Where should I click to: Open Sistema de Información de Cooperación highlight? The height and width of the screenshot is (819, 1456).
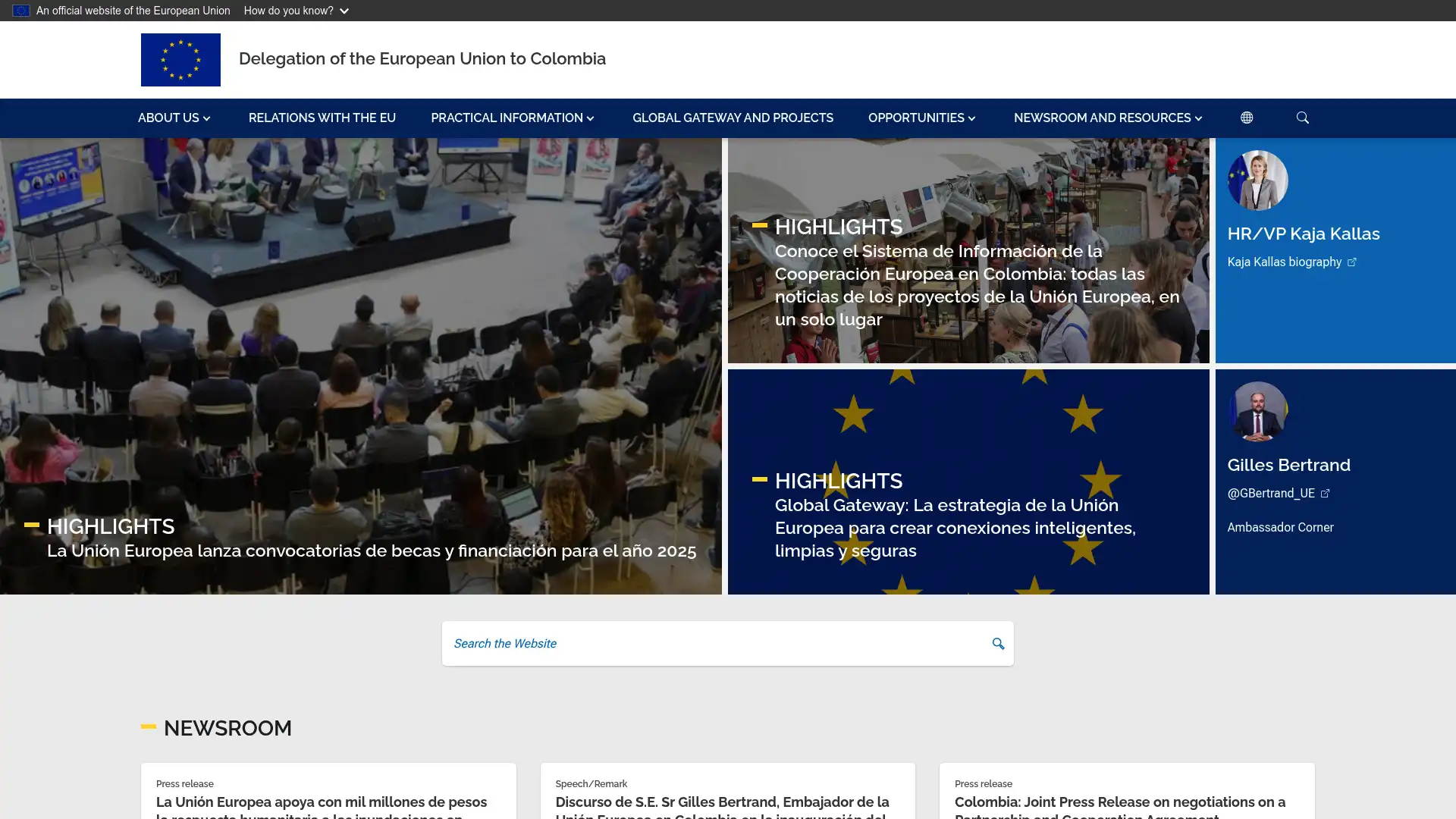click(x=976, y=285)
